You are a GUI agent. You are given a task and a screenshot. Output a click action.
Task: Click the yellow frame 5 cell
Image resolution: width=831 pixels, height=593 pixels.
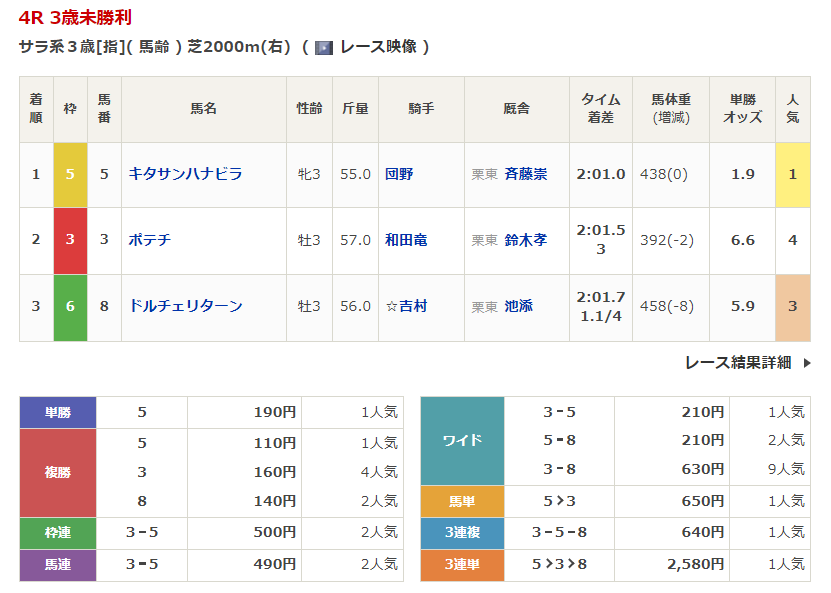click(x=70, y=174)
